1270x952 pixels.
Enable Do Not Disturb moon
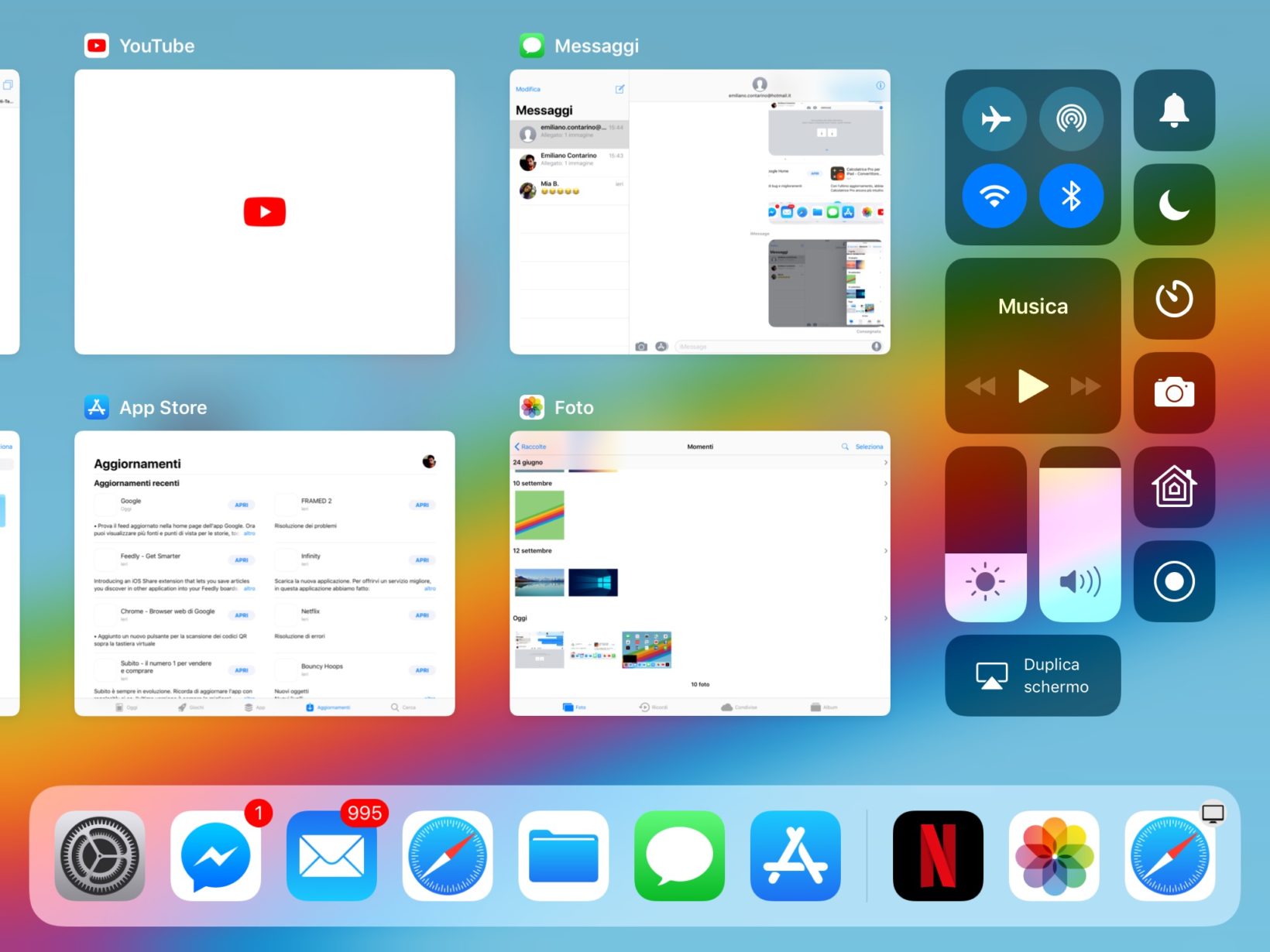1174,204
